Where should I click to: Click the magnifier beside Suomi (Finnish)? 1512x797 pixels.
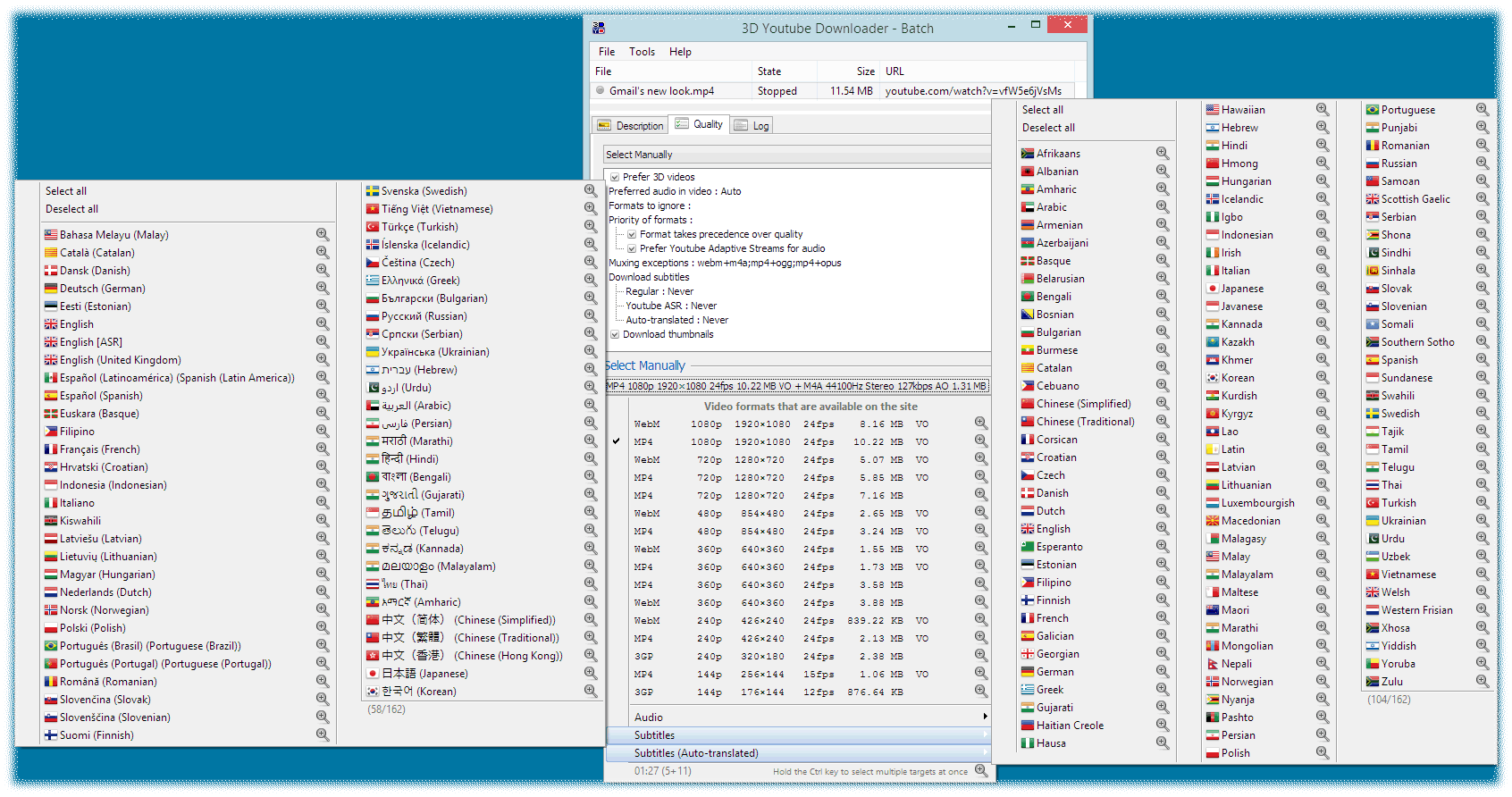click(322, 735)
